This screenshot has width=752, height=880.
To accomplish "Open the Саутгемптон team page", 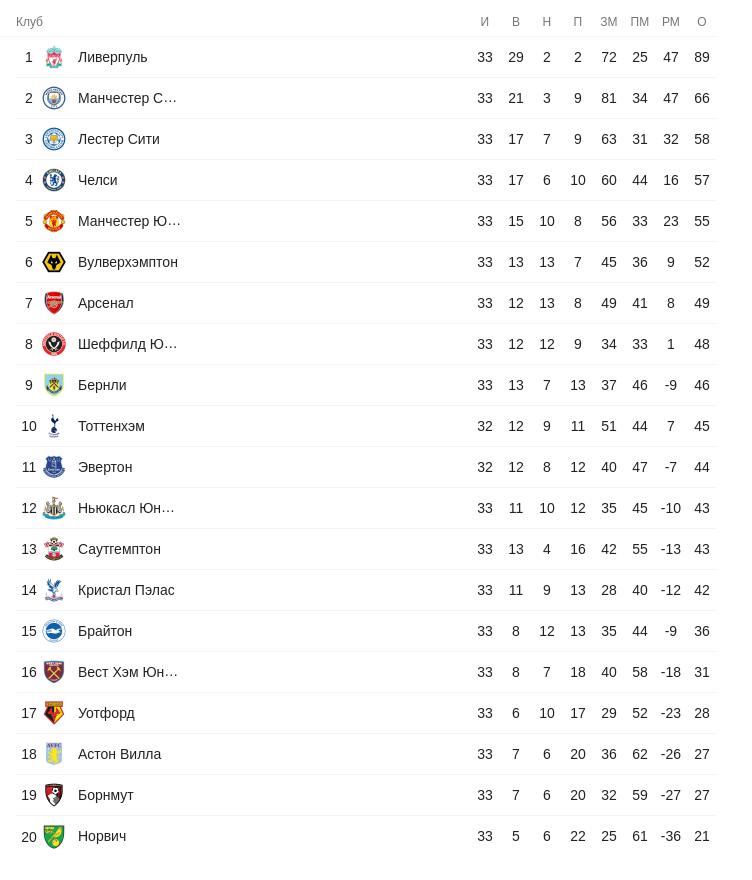I will (x=119, y=549).
